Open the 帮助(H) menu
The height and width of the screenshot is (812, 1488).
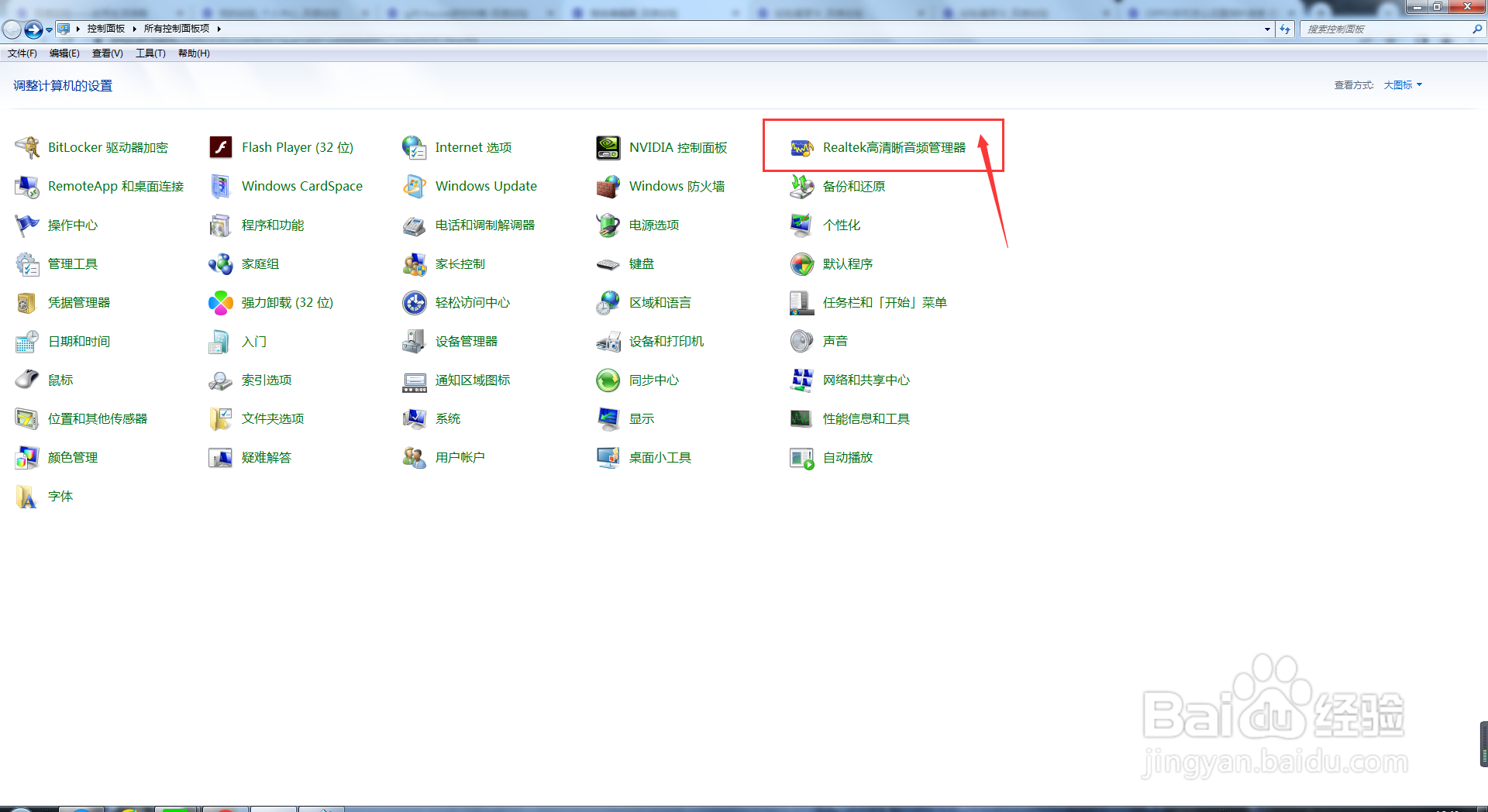point(194,53)
